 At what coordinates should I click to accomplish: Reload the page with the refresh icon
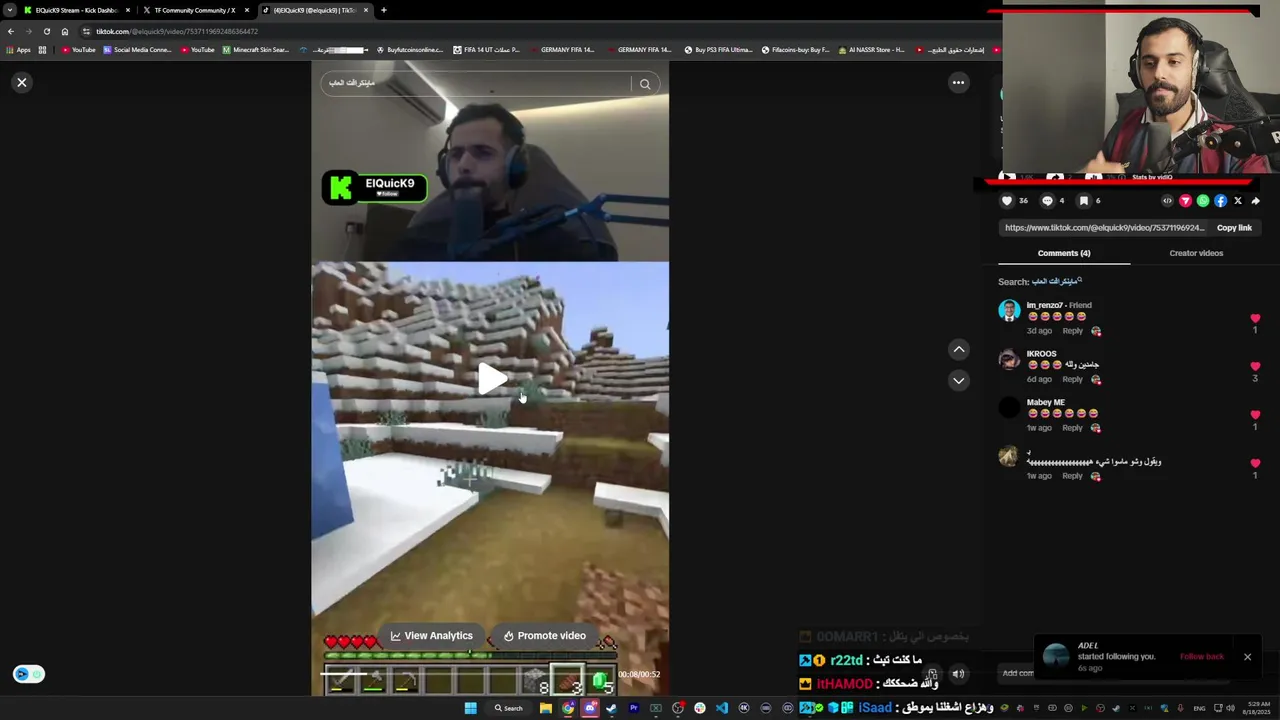pyautogui.click(x=46, y=31)
